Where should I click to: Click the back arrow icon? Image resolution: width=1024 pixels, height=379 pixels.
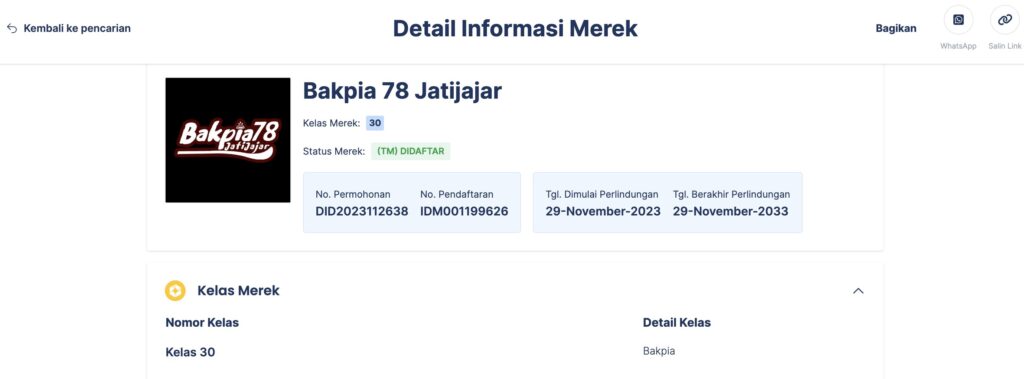pos(12,28)
